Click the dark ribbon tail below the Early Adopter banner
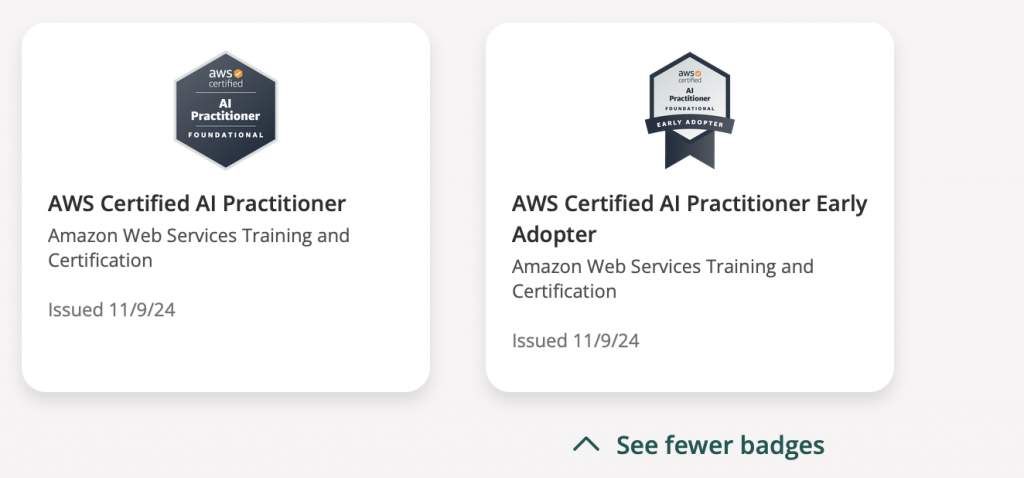This screenshot has width=1024, height=478. point(689,150)
